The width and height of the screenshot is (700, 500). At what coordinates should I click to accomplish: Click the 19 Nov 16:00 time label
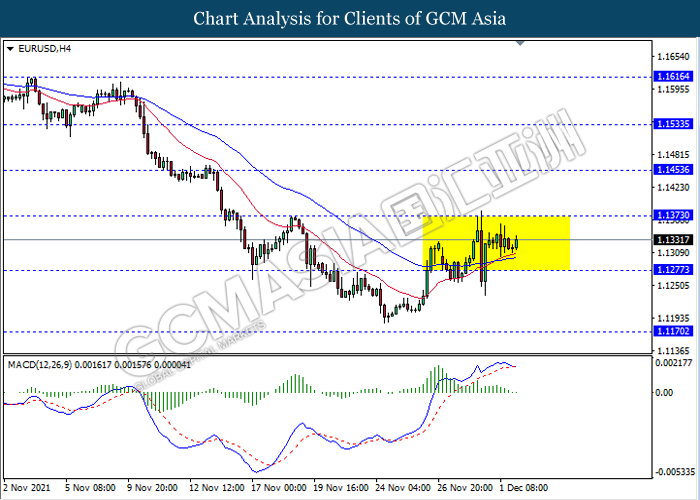click(x=342, y=488)
